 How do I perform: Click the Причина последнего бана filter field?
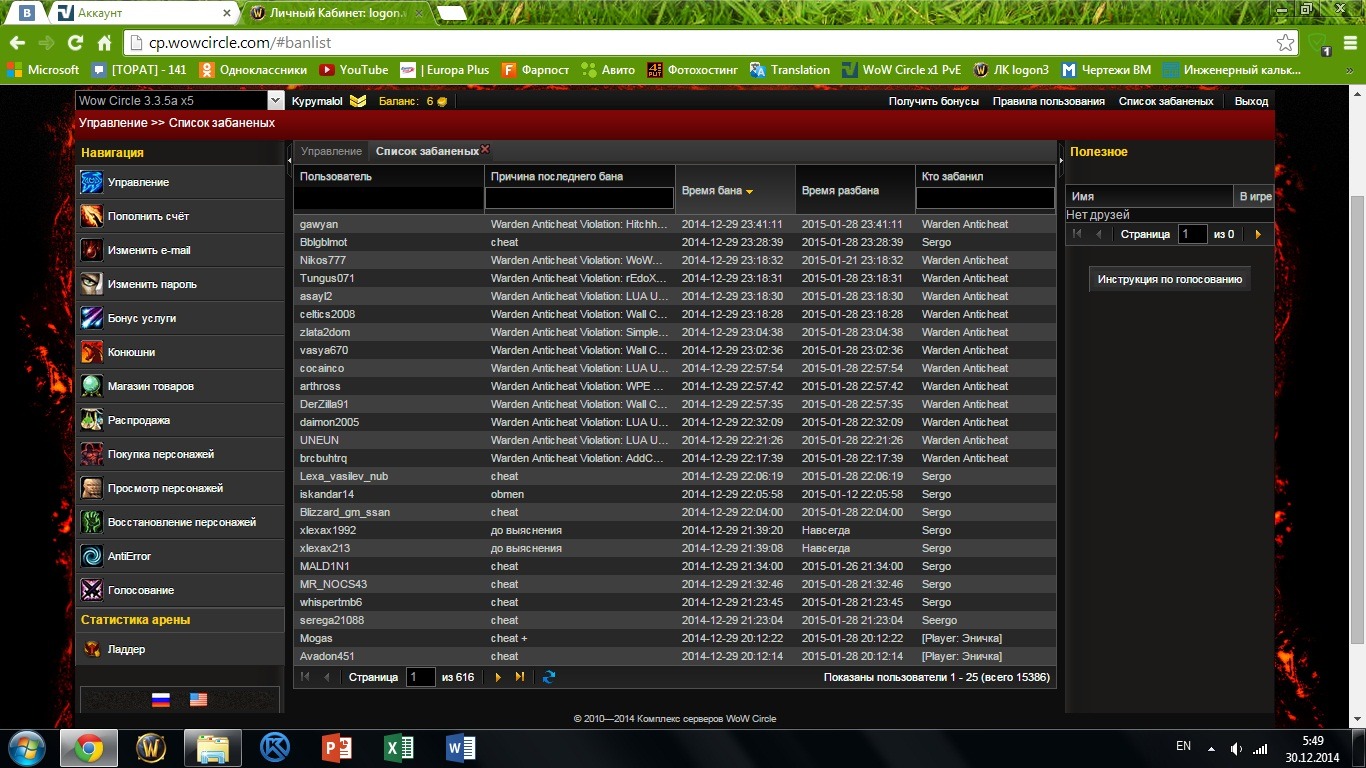tap(579, 199)
